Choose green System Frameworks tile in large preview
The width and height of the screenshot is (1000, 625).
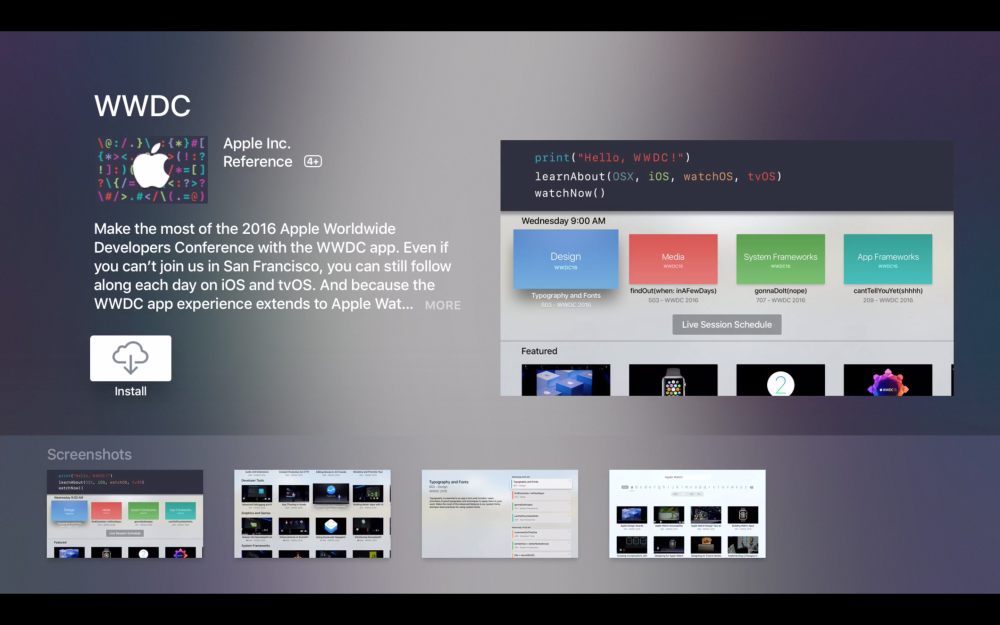780,259
